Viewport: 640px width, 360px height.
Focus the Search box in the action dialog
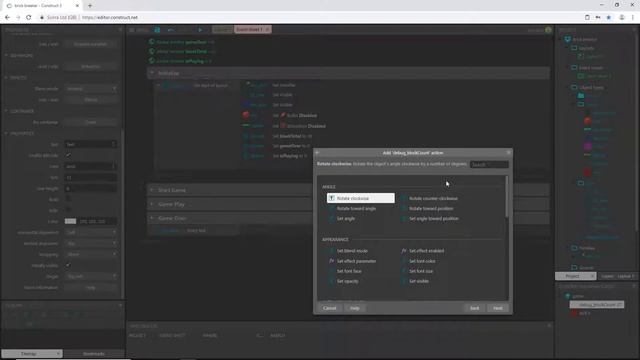pos(489,164)
